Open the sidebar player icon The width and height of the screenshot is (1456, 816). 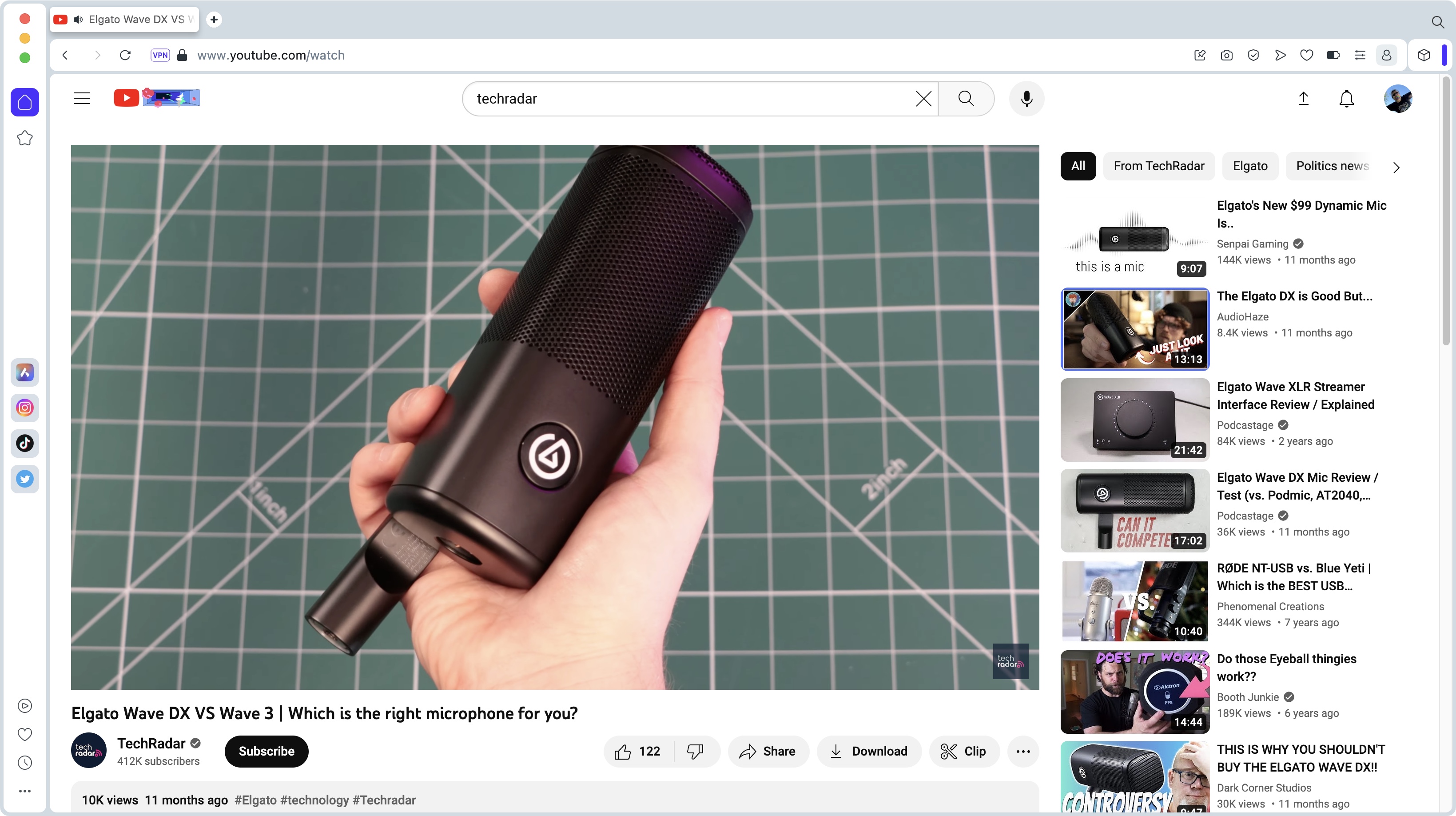(x=25, y=706)
